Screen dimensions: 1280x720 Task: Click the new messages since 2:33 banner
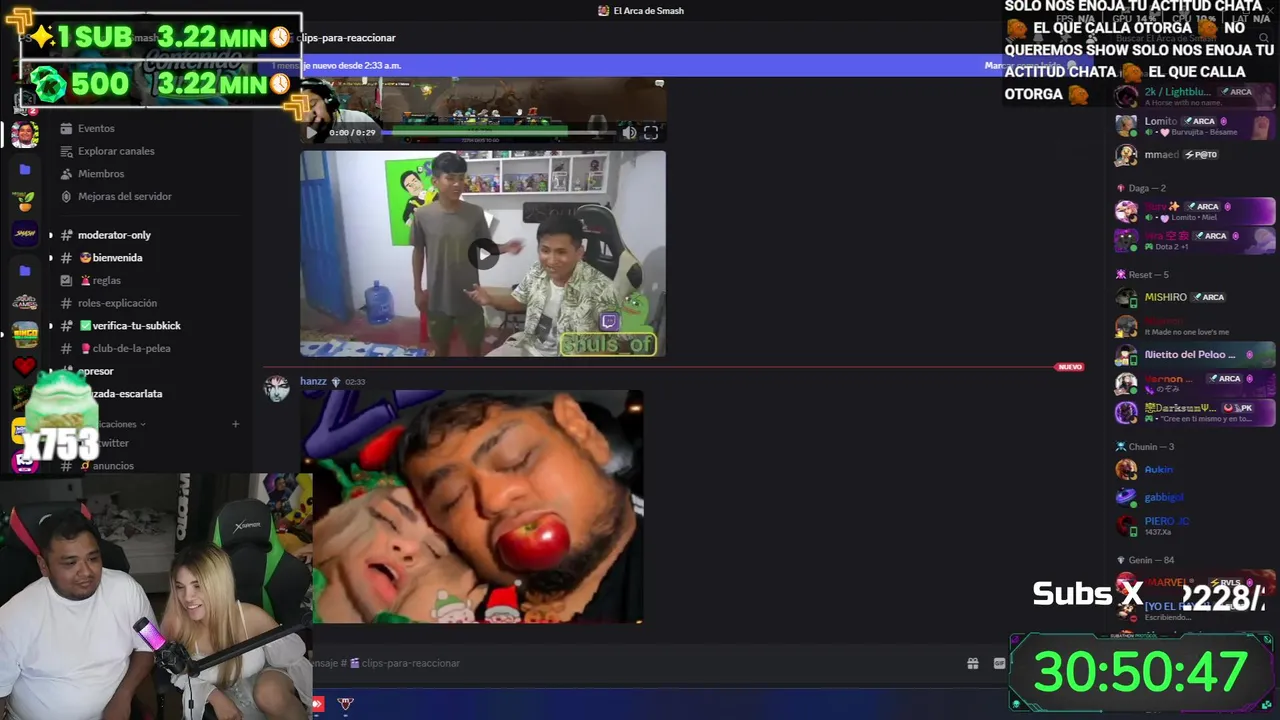[335, 66]
